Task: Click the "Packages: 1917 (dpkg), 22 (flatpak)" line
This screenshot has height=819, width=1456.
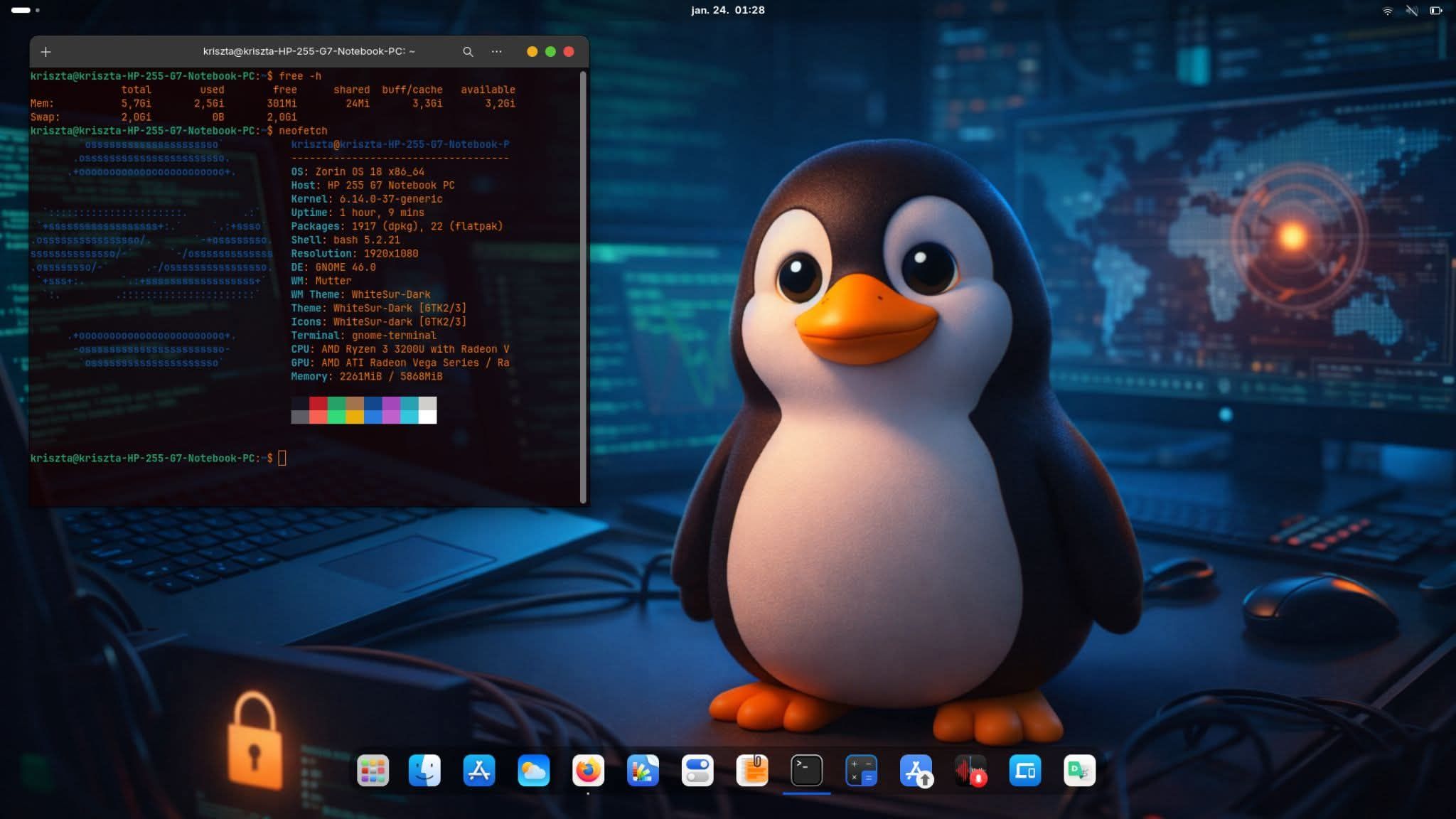Action: (397, 226)
